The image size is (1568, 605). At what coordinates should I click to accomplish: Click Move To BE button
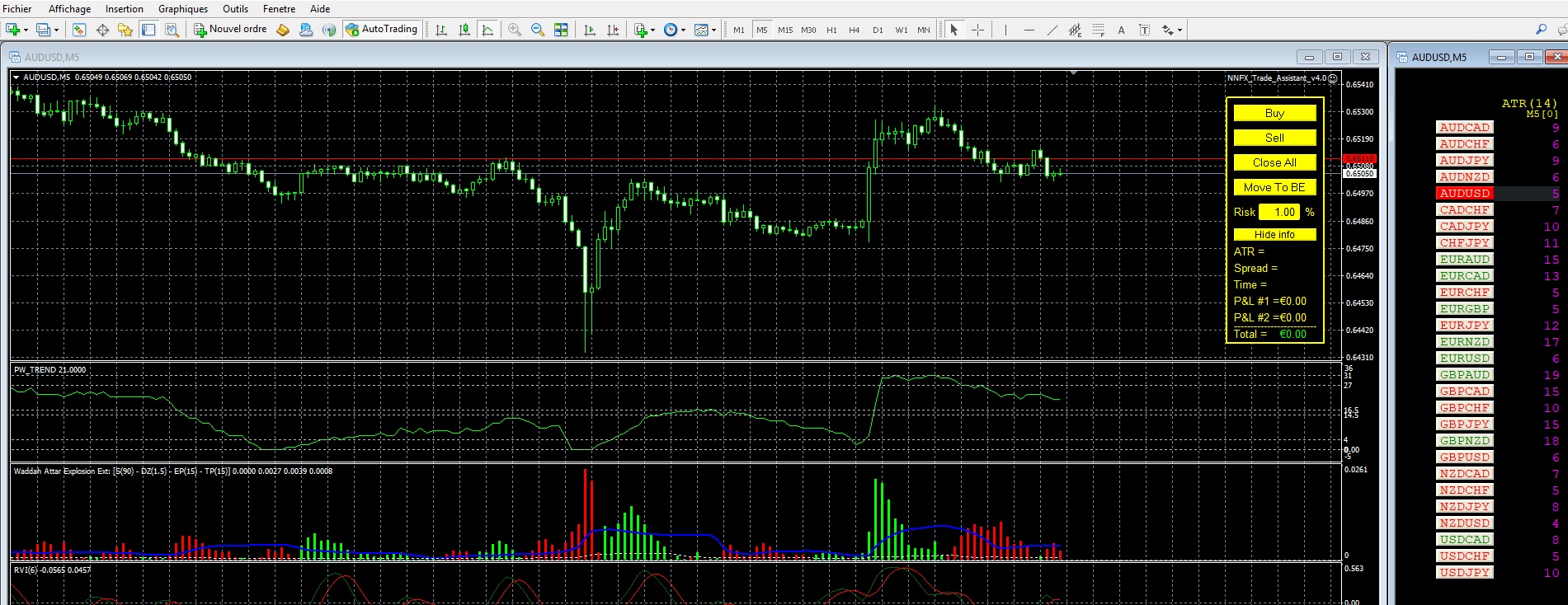(x=1274, y=187)
